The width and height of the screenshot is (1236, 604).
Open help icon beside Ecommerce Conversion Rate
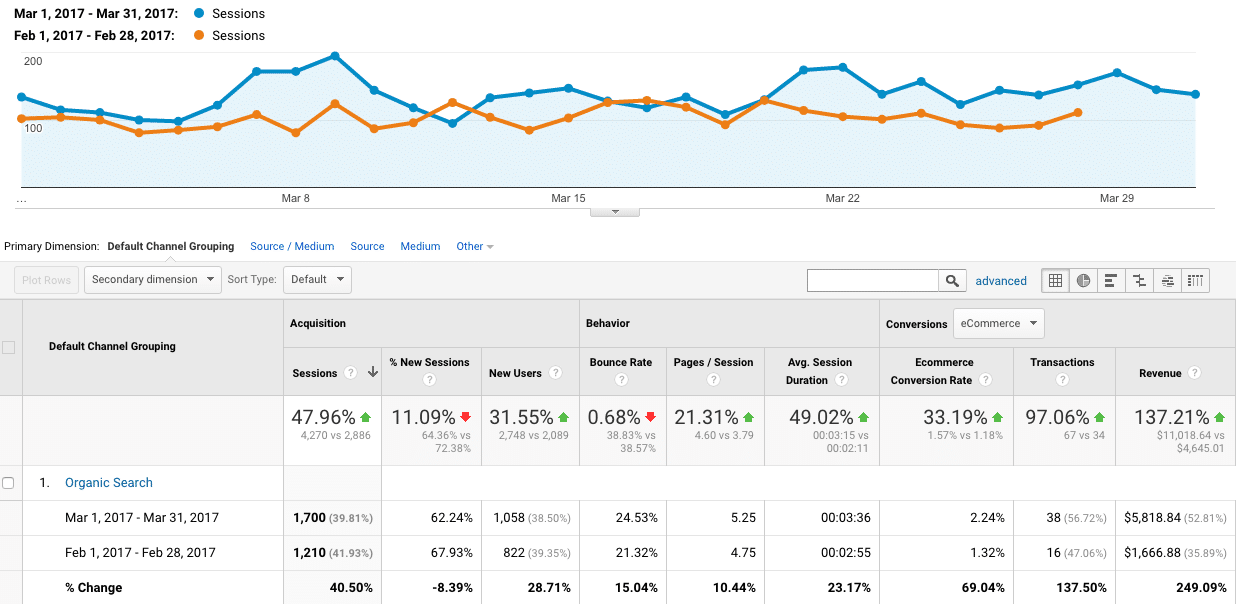[x=986, y=380]
